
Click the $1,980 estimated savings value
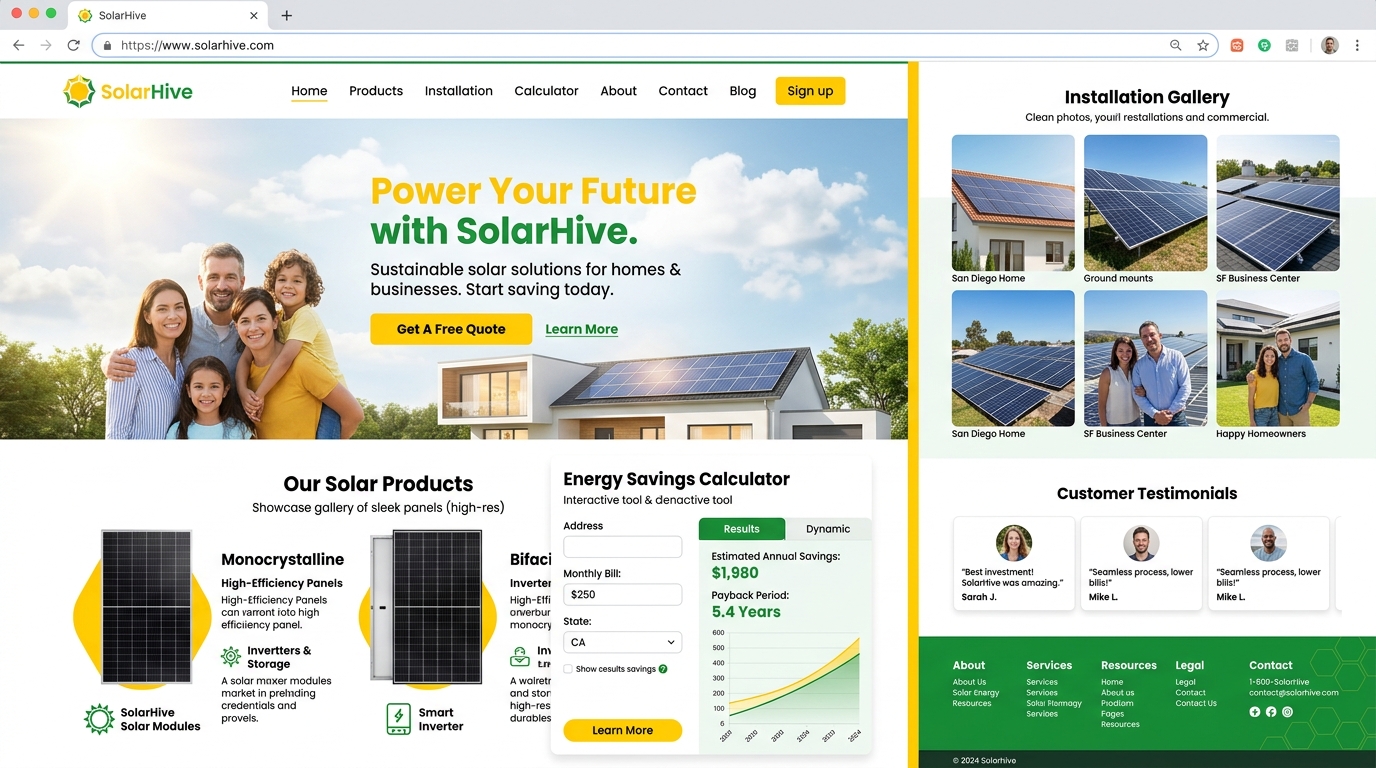(735, 573)
